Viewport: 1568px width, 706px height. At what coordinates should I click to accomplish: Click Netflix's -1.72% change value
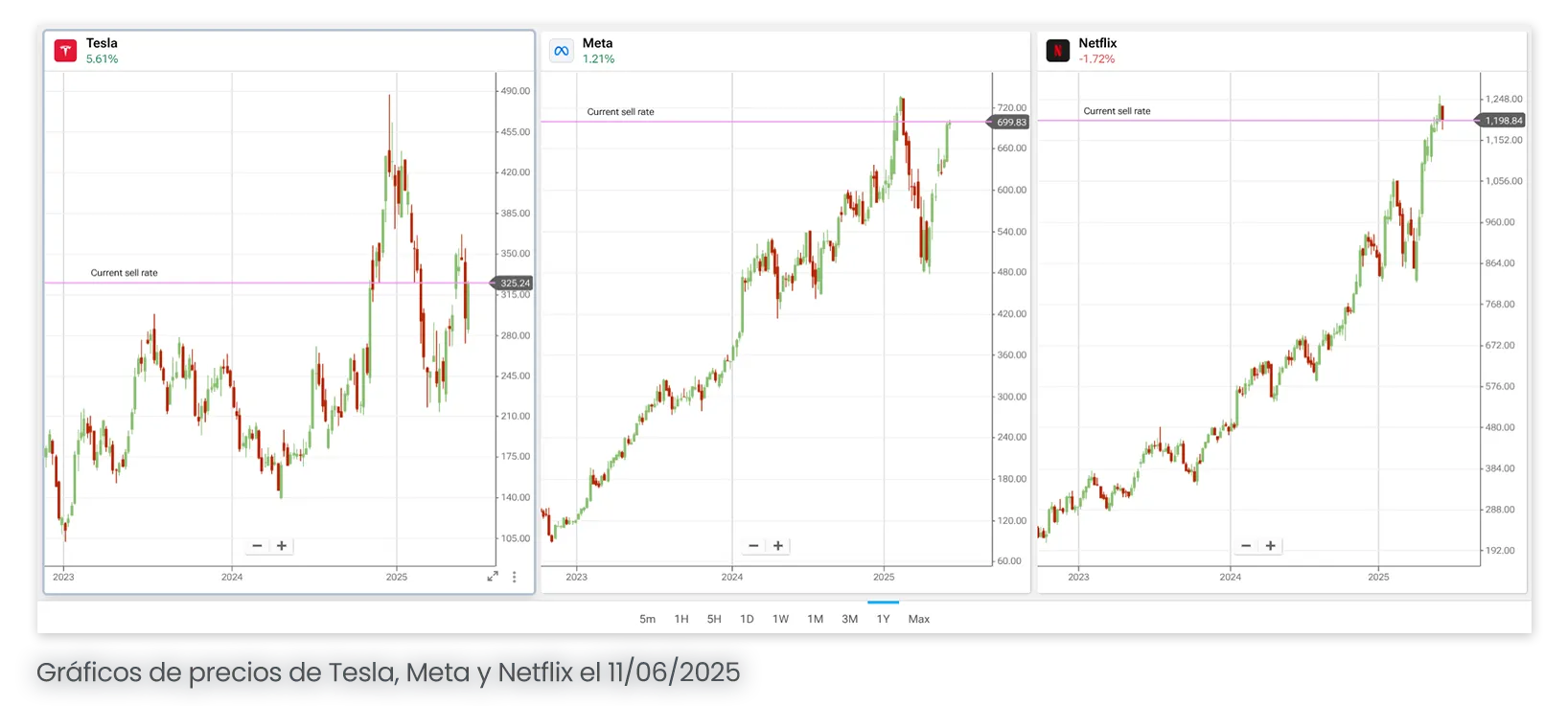tap(1096, 59)
